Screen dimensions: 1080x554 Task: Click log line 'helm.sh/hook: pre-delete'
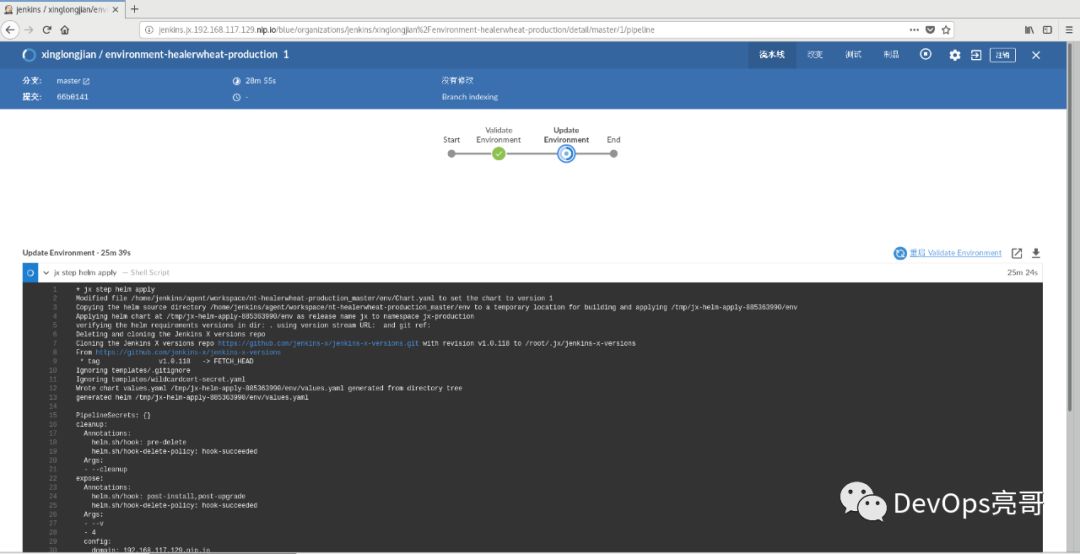coord(138,442)
